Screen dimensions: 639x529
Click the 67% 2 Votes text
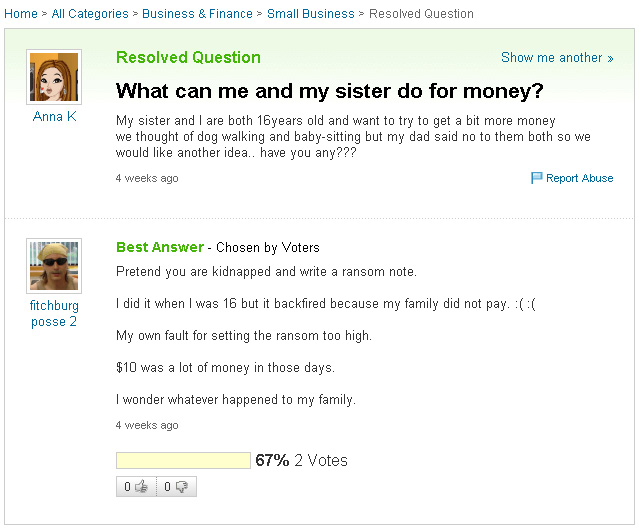click(301, 461)
